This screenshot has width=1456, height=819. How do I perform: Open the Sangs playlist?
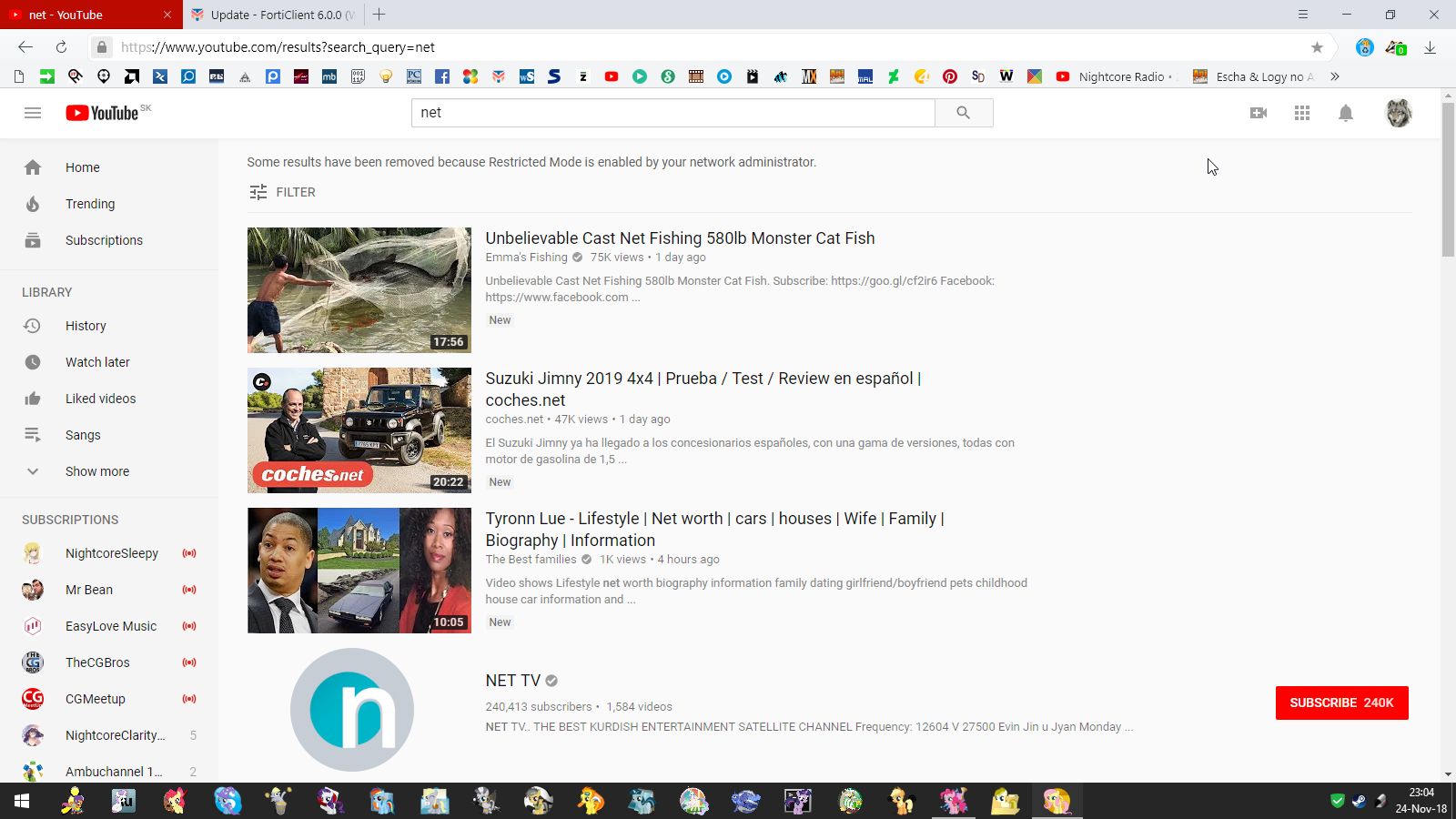point(109,435)
